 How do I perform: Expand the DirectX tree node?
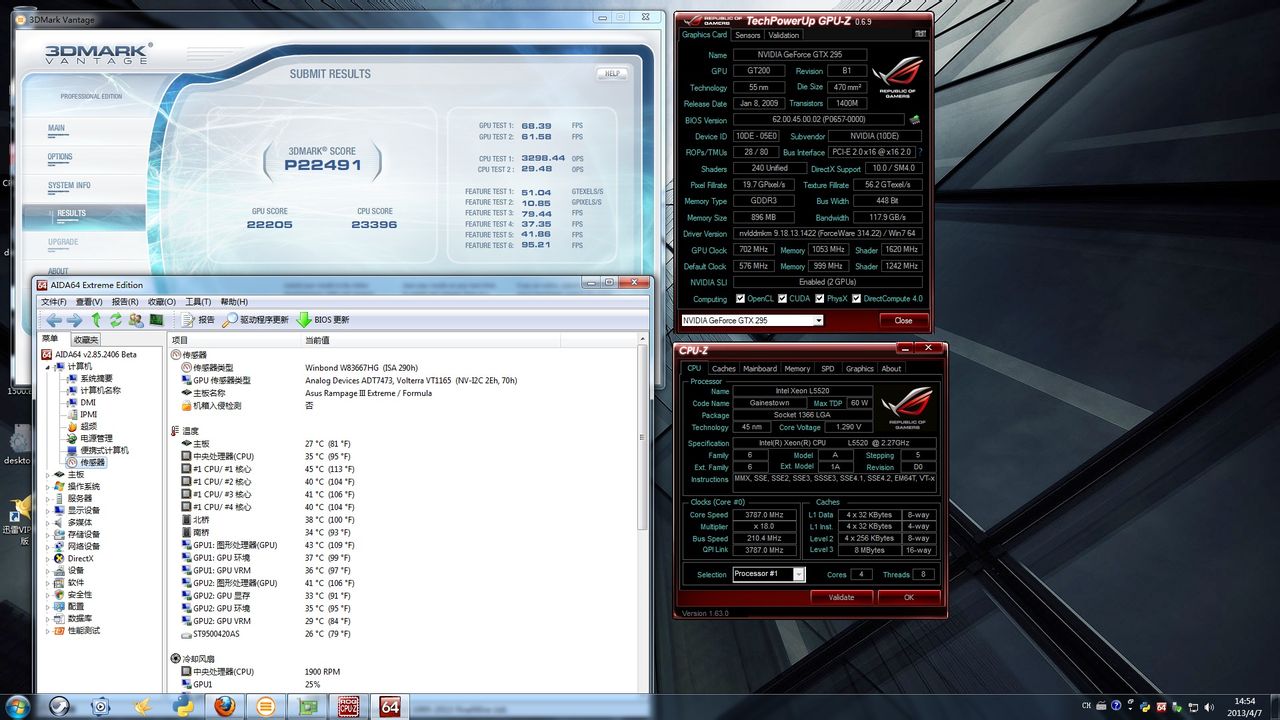(x=47, y=558)
